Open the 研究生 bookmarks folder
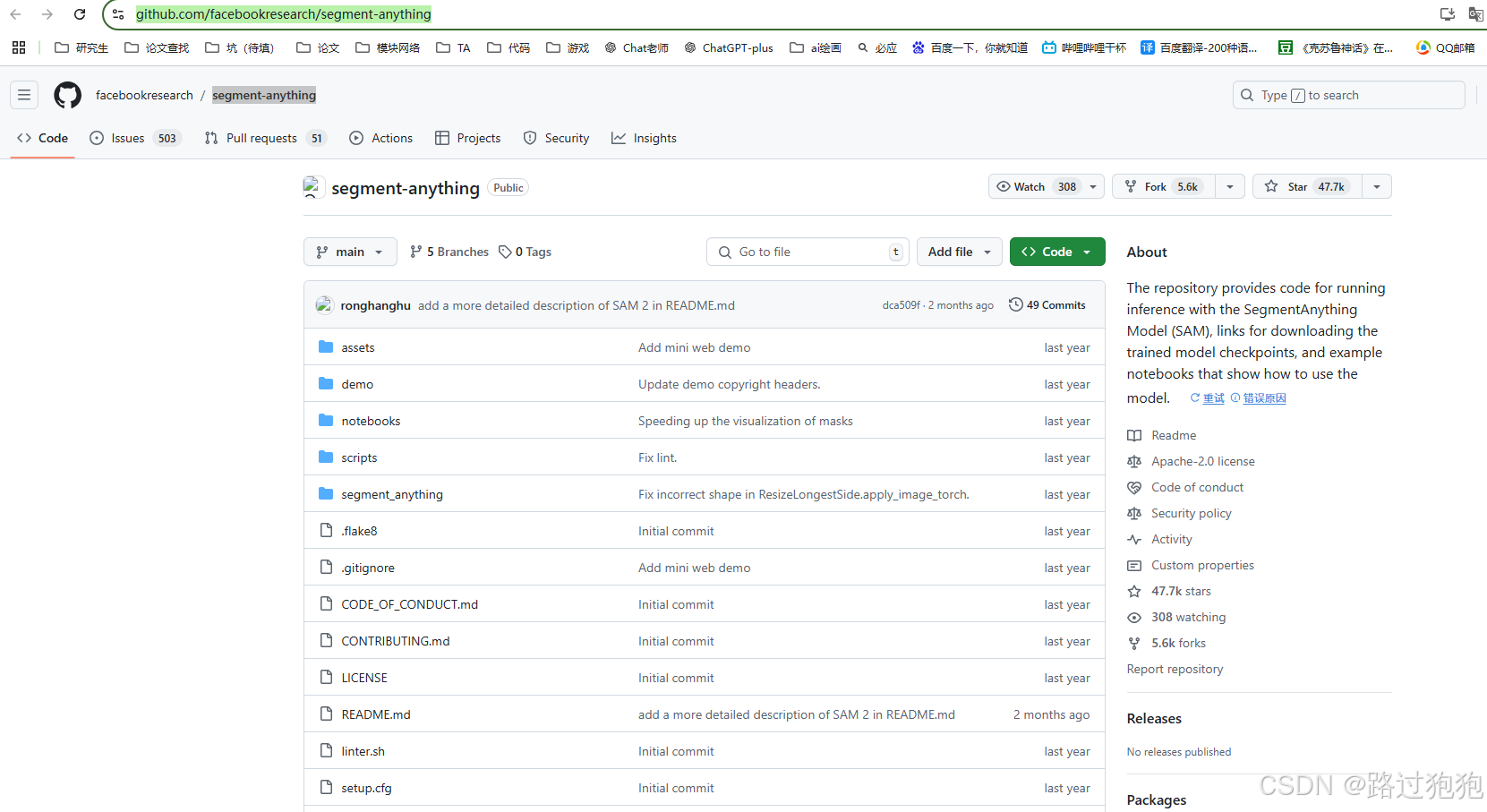 tap(81, 47)
